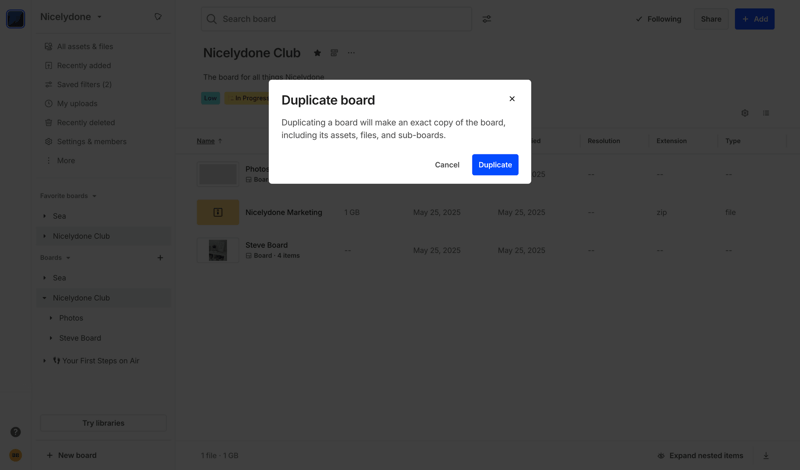Open the search filter sliders icon
This screenshot has height=470, width=800.
click(487, 19)
